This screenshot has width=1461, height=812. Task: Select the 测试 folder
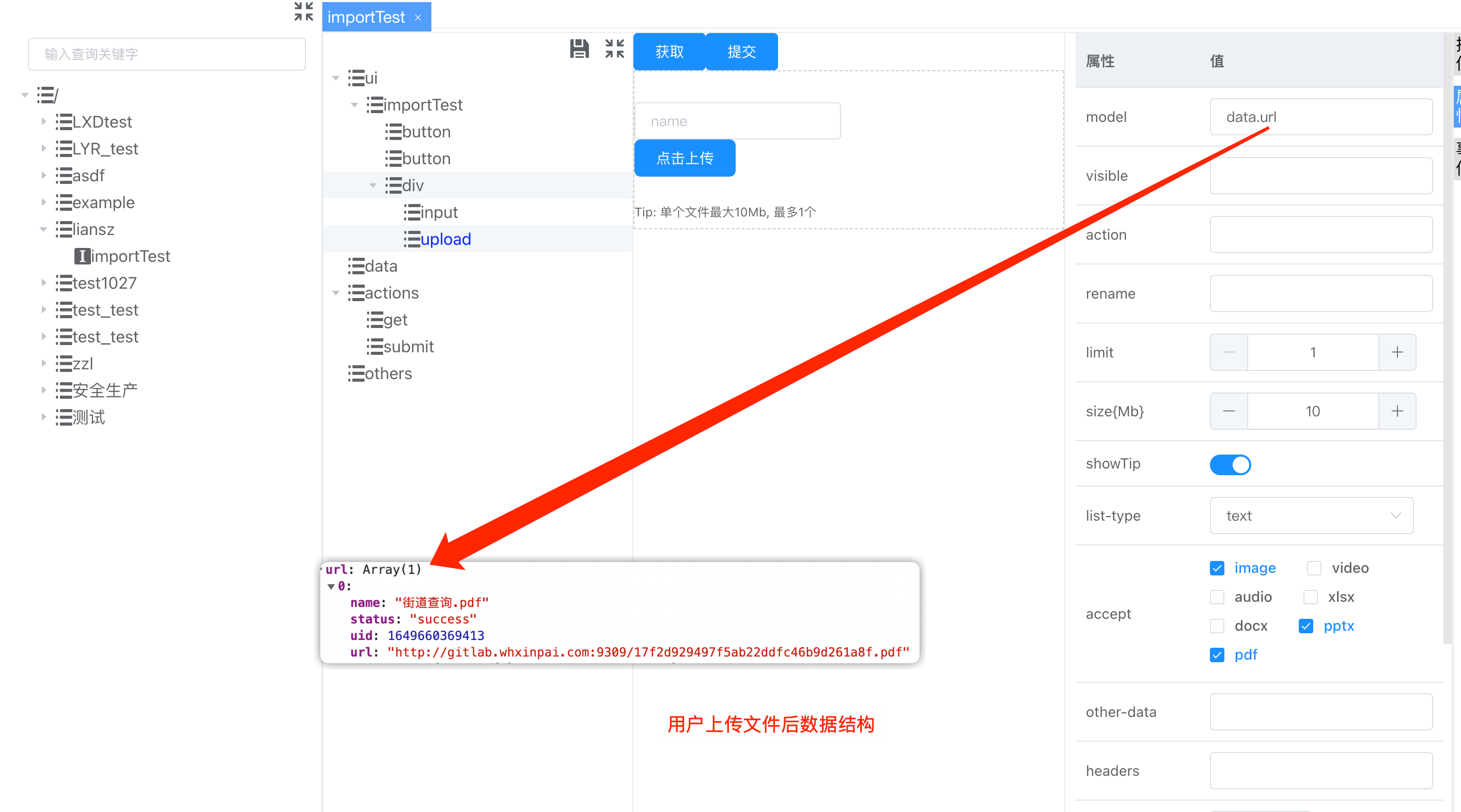click(x=88, y=418)
